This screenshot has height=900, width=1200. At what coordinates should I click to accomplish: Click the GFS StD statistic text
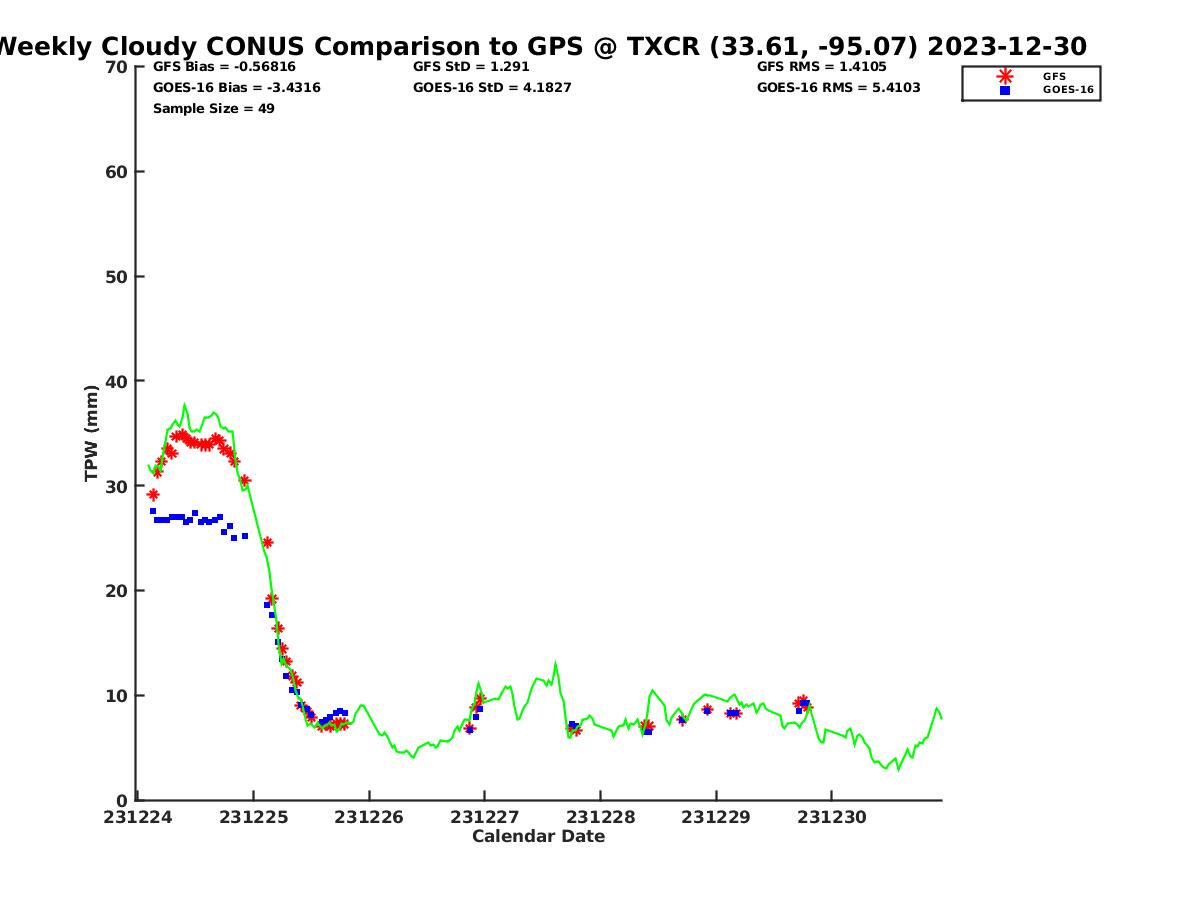point(471,67)
